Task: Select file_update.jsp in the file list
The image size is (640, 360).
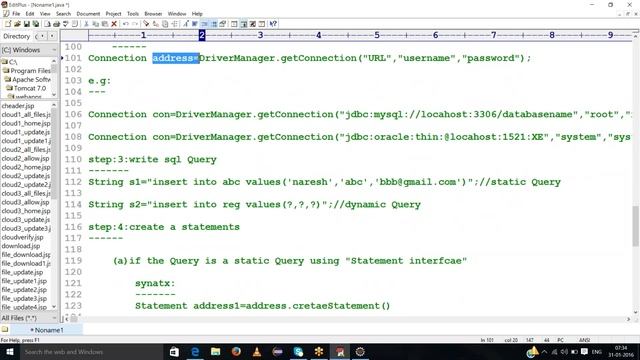Action: click(22, 272)
